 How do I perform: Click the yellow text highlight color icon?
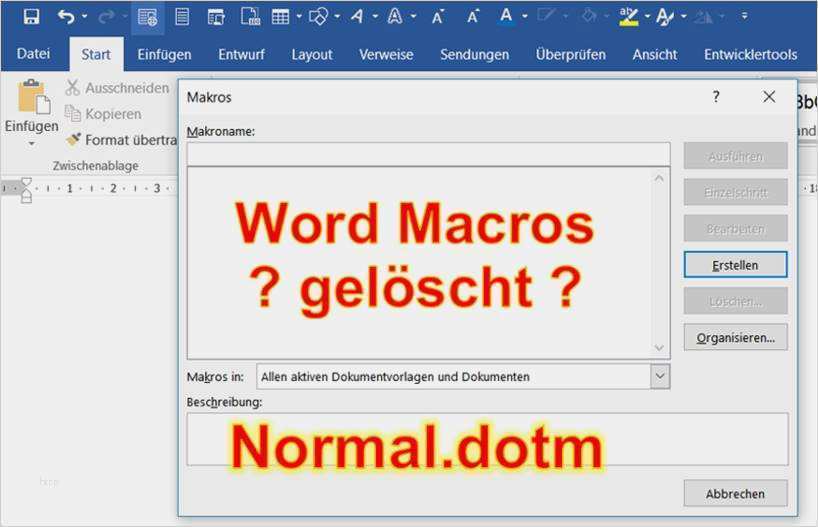(629, 17)
